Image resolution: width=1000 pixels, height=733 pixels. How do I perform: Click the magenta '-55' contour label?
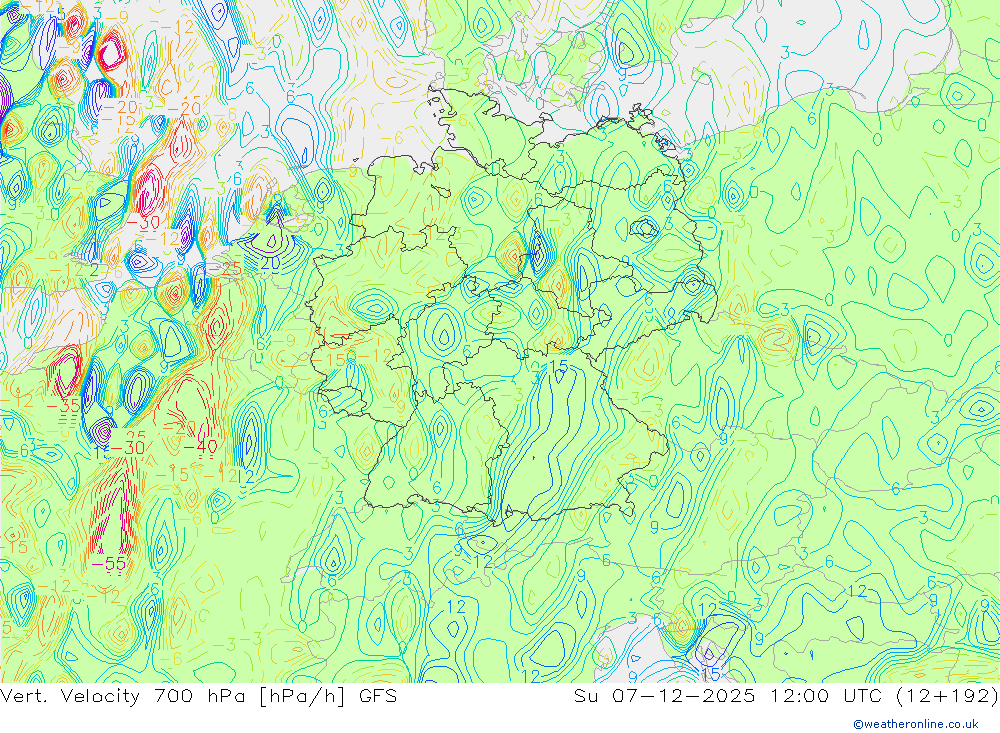point(108,564)
